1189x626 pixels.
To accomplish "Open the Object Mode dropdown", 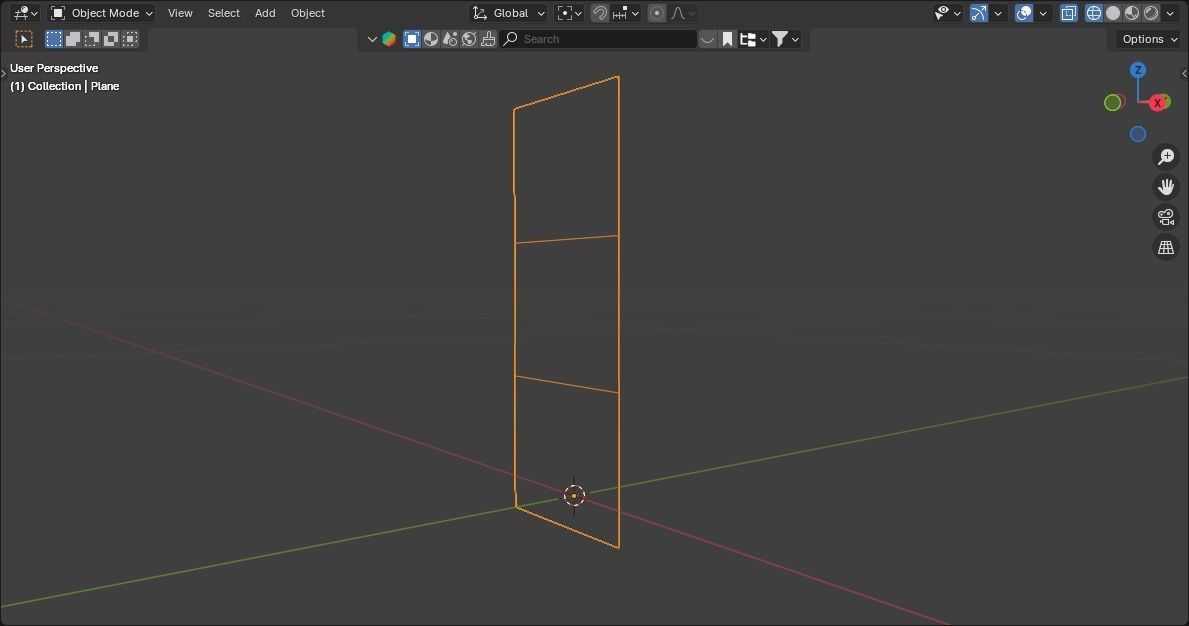I will point(102,13).
